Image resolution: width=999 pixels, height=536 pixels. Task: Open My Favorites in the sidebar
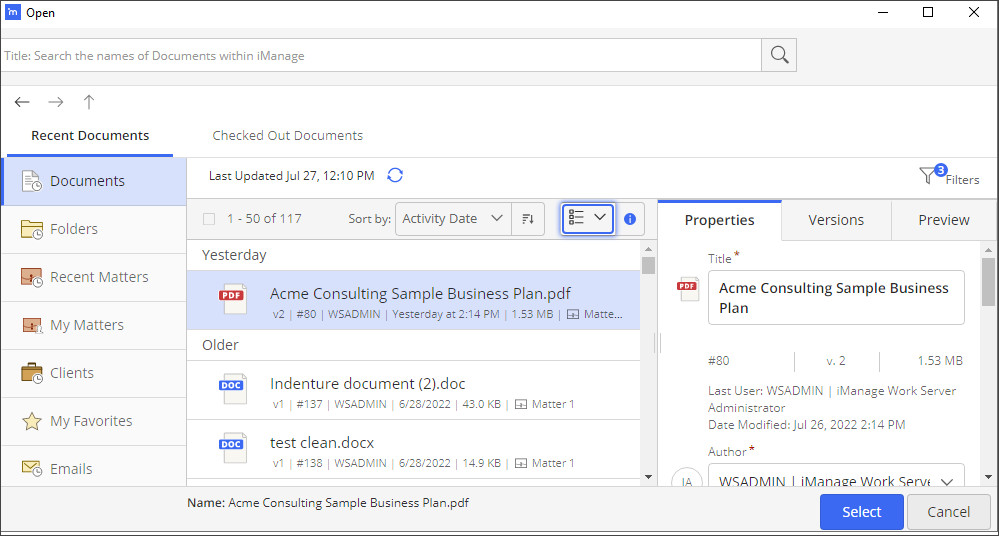(94, 421)
